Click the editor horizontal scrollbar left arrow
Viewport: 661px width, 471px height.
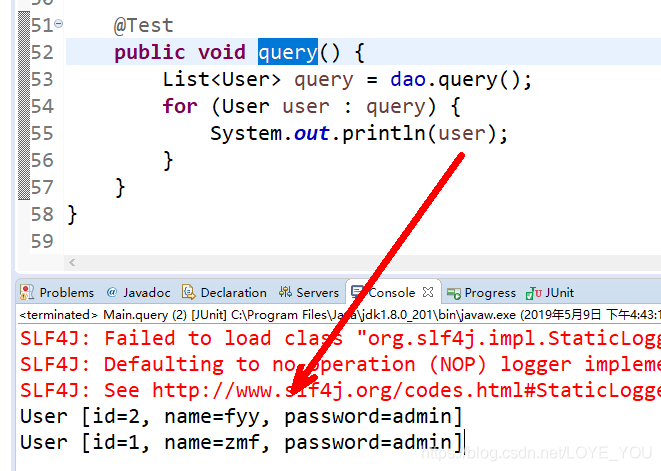click(72, 262)
